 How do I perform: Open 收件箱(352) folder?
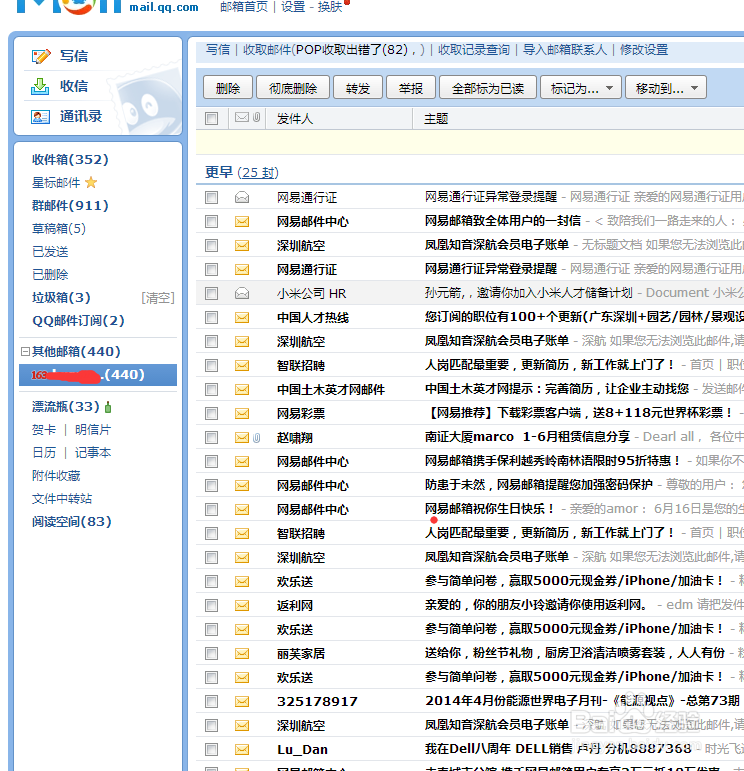(x=70, y=160)
